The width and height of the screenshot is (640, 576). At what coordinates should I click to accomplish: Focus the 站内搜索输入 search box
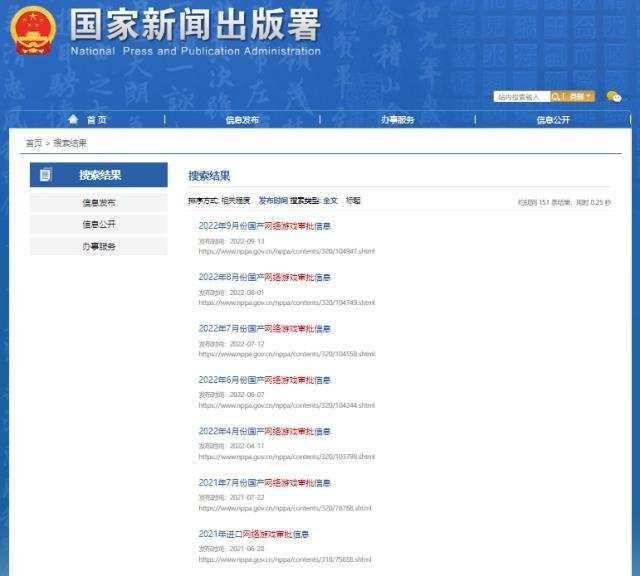tap(522, 97)
